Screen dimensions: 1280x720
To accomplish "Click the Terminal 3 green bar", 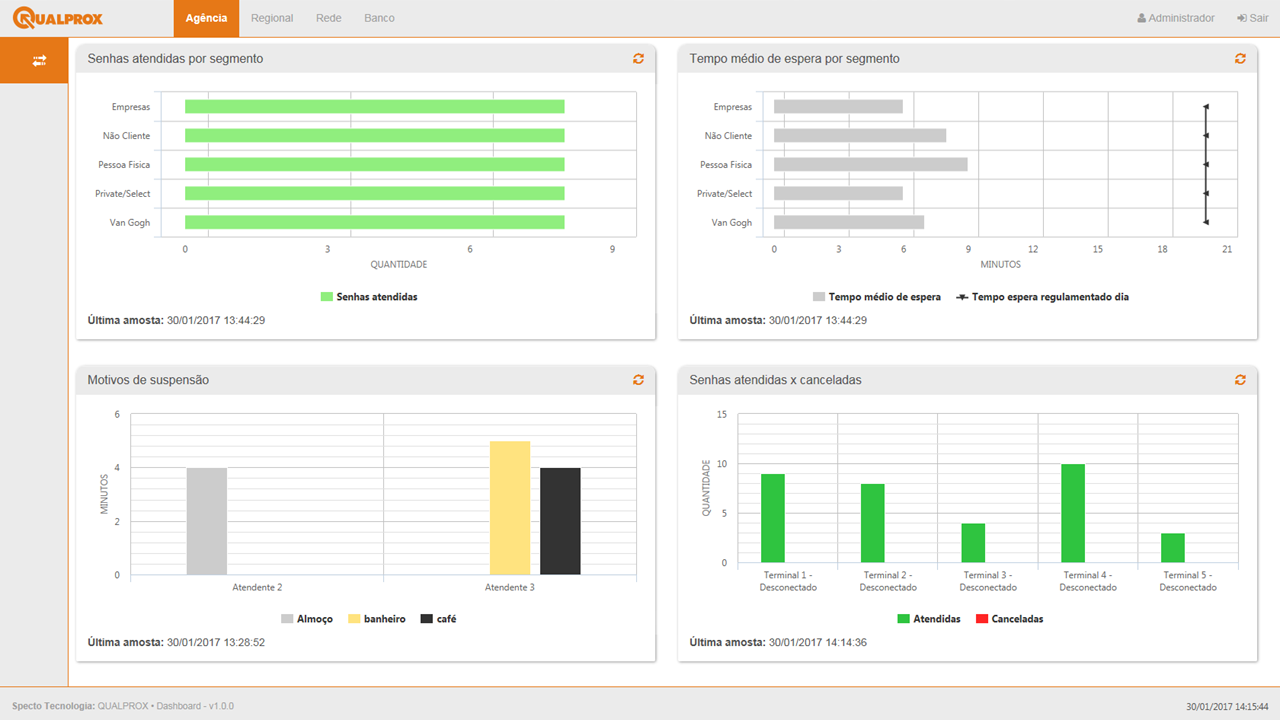I will (x=973, y=543).
